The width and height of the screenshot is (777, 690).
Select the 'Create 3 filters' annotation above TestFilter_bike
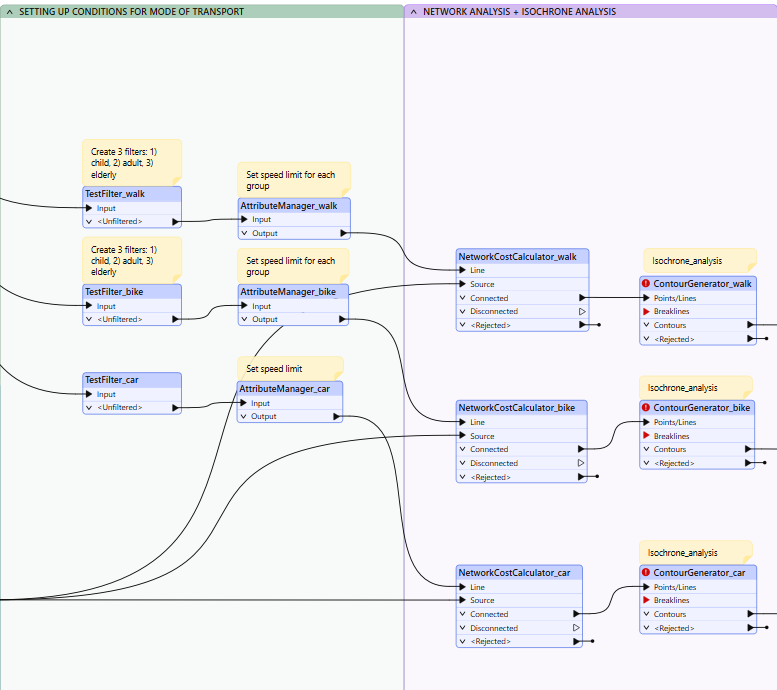tap(132, 260)
